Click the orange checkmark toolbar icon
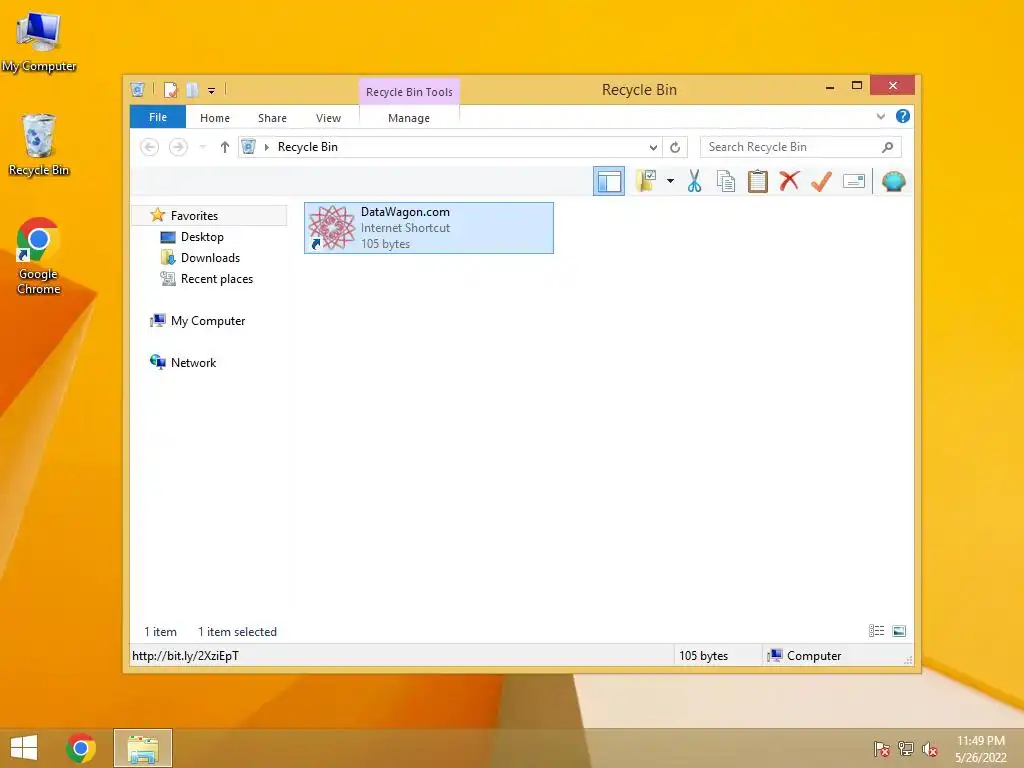Viewport: 1024px width, 768px height. coord(821,181)
